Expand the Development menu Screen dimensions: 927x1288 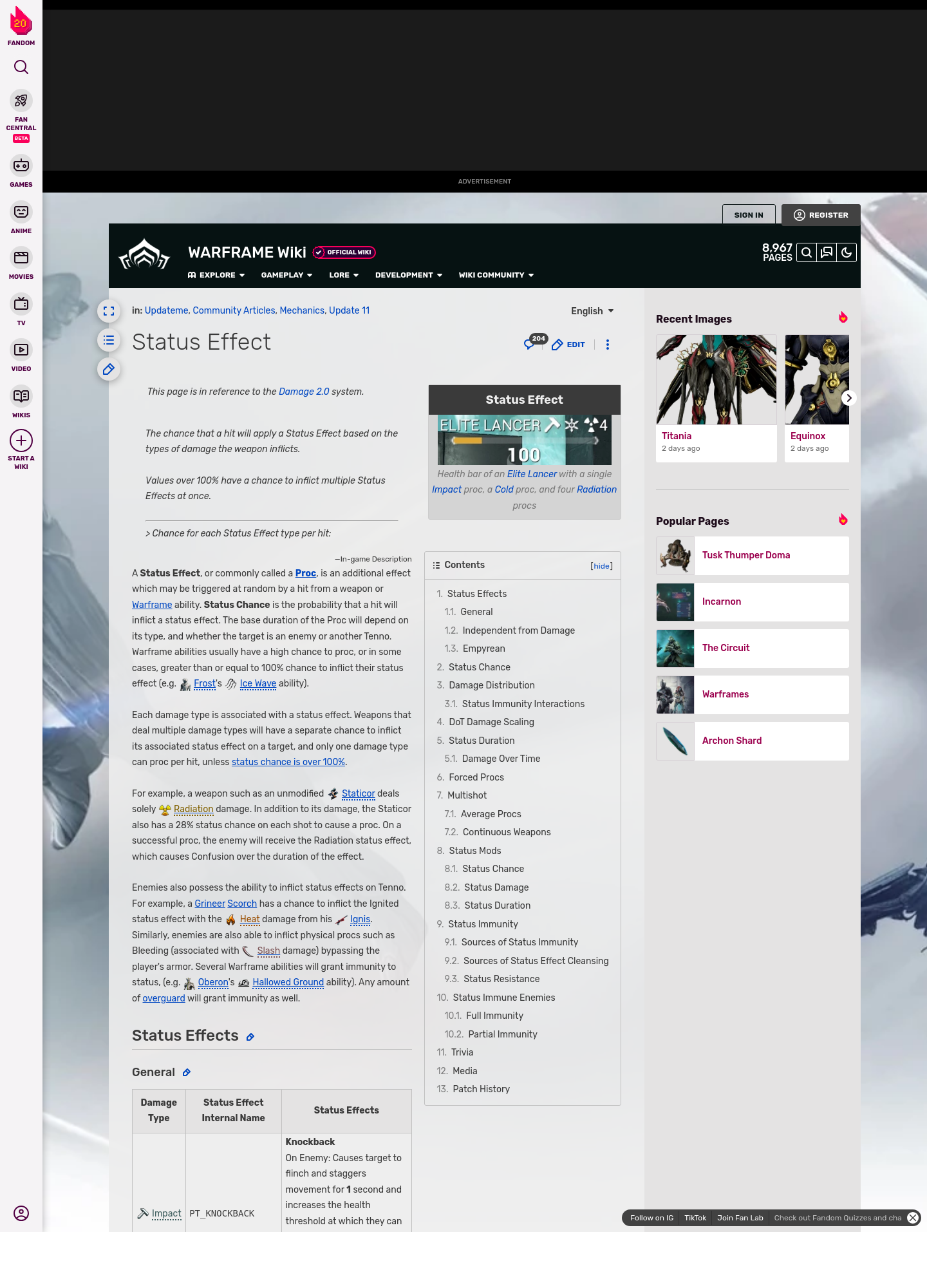coord(409,275)
